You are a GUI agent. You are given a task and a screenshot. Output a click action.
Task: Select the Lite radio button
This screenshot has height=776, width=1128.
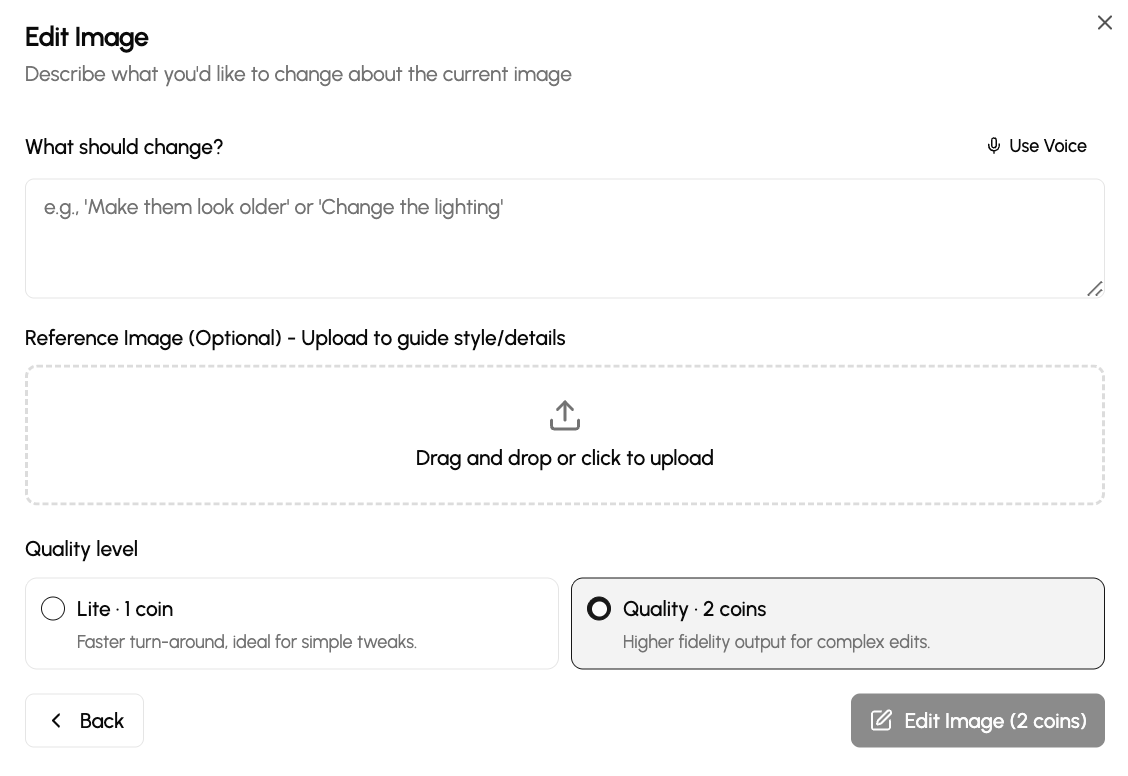coord(53,609)
